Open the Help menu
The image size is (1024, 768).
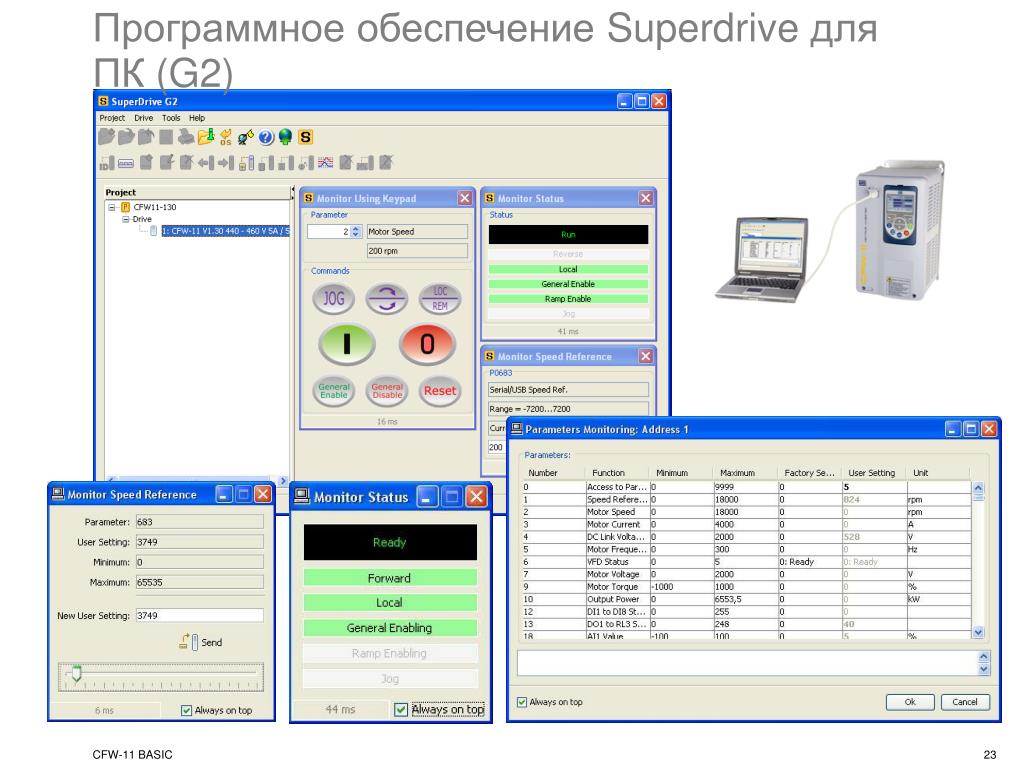click(x=197, y=118)
